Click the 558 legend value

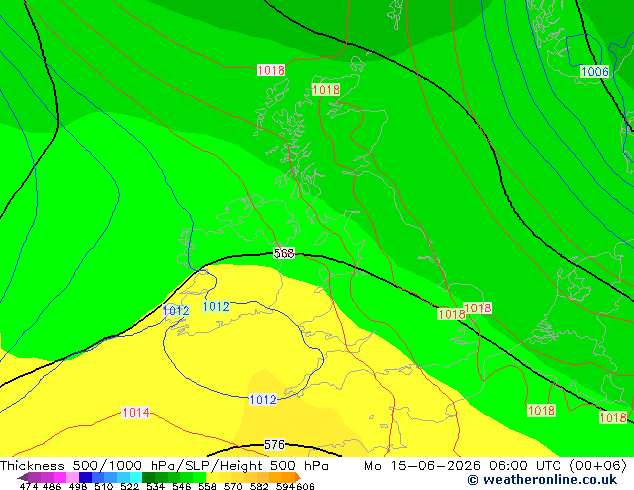click(x=207, y=486)
